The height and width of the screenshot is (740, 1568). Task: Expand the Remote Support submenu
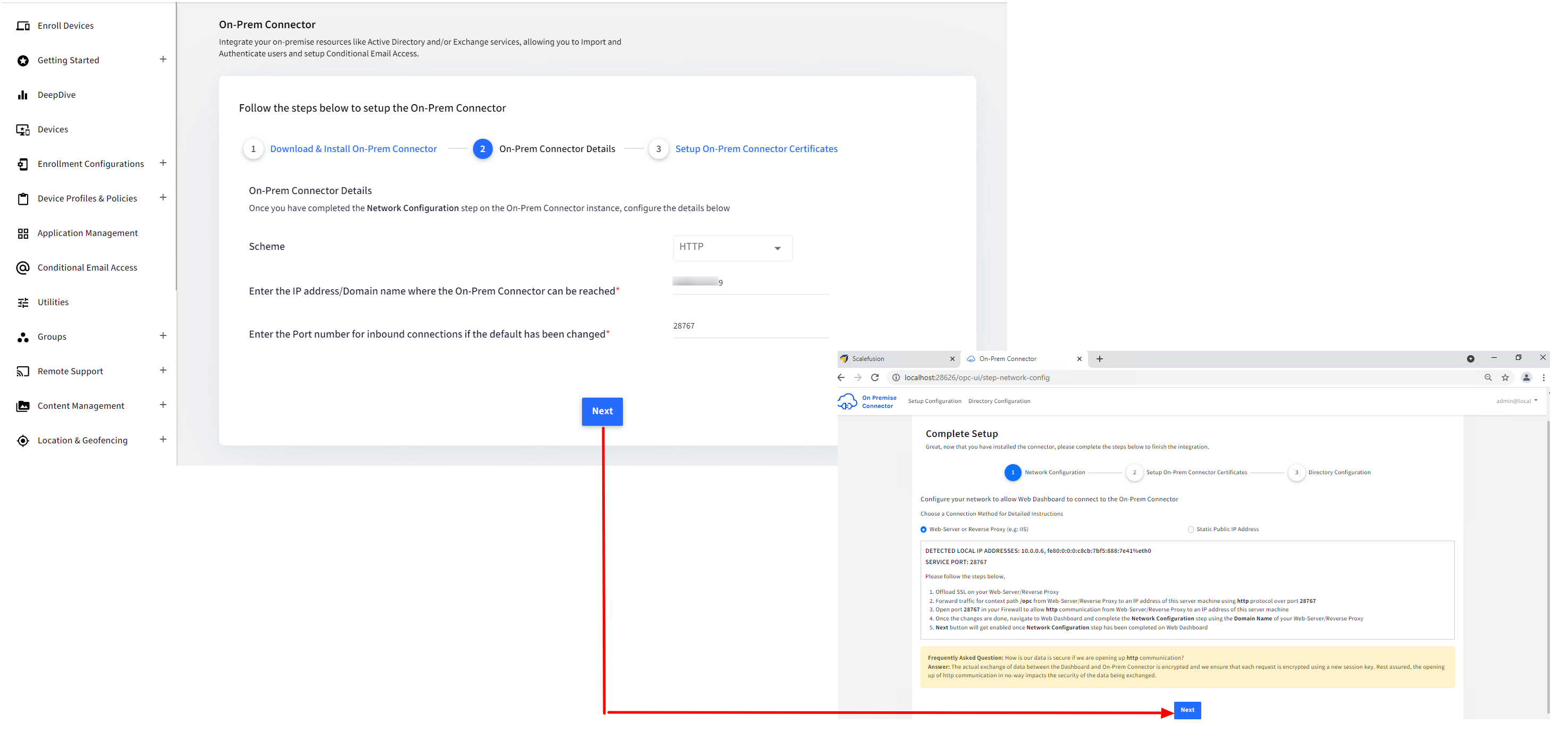pos(163,371)
